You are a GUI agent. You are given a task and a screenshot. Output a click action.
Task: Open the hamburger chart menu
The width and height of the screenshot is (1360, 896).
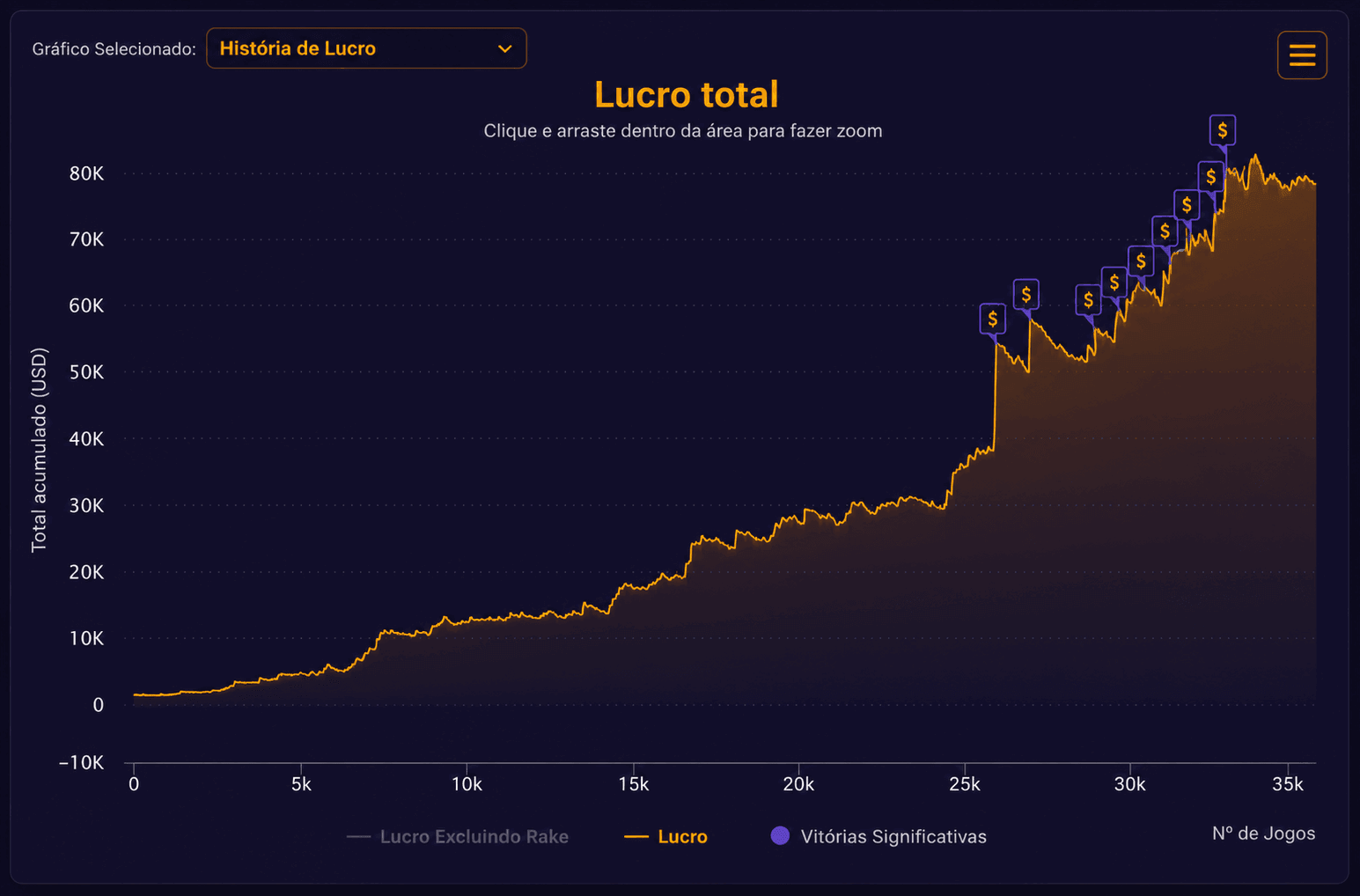tap(1302, 55)
